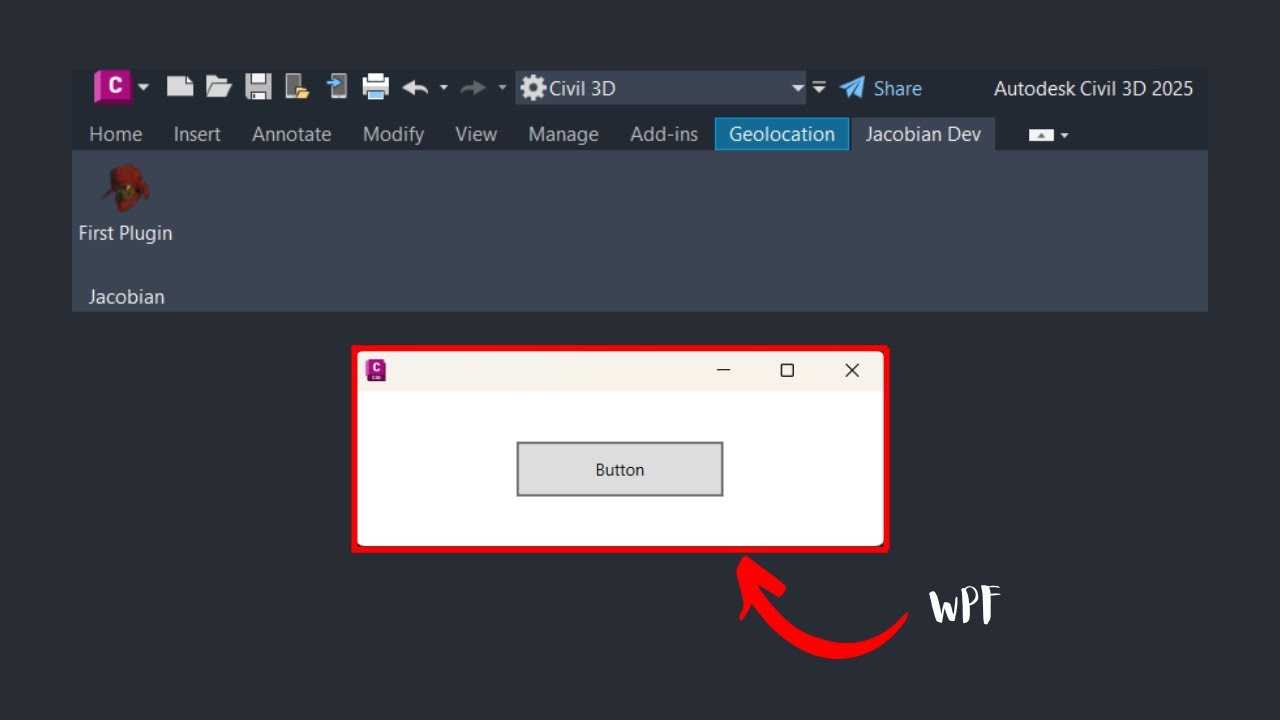Switch to the Insert ribbon tab

[197, 134]
